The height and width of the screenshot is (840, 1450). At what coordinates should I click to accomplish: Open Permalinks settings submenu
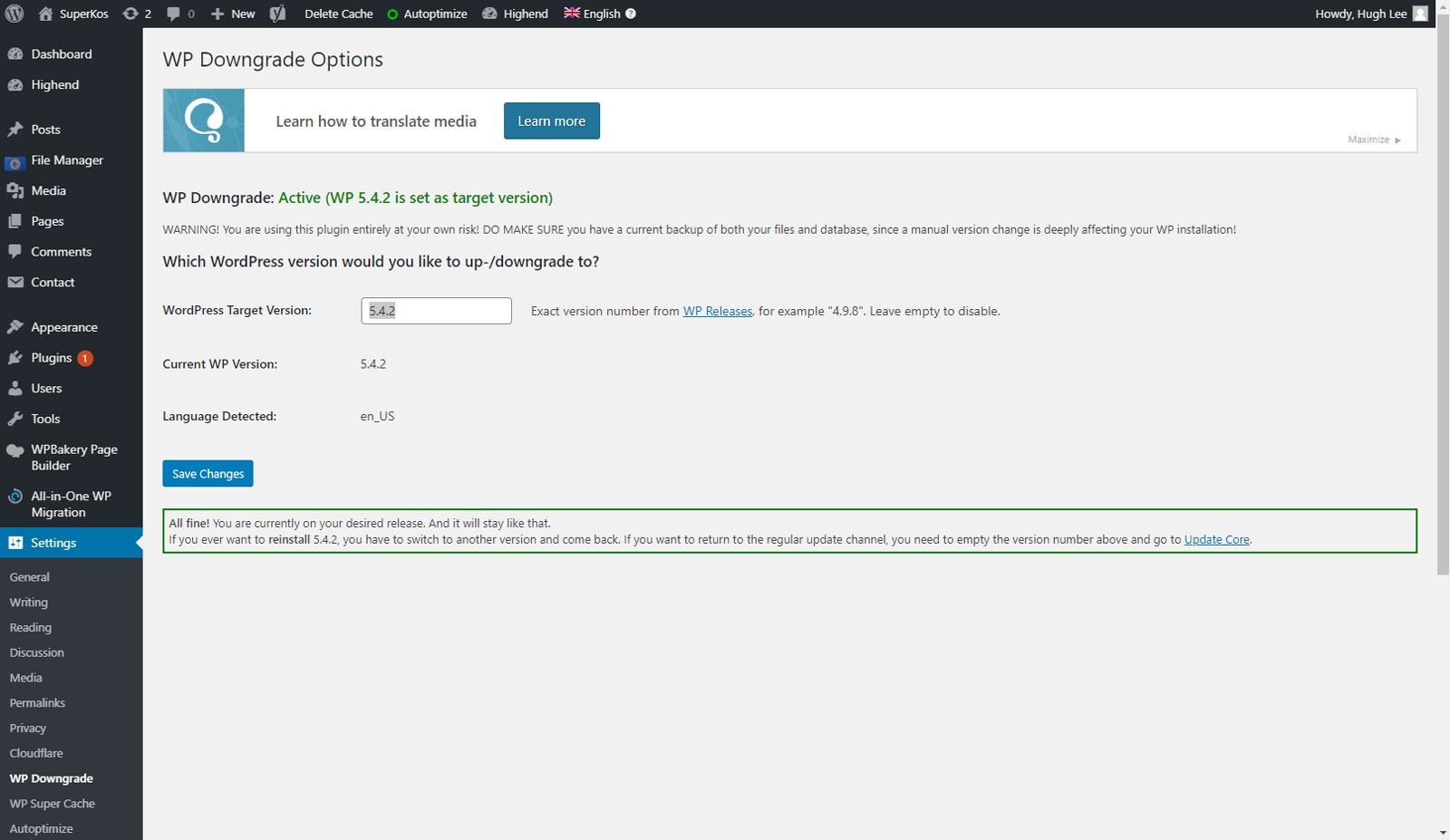(37, 703)
